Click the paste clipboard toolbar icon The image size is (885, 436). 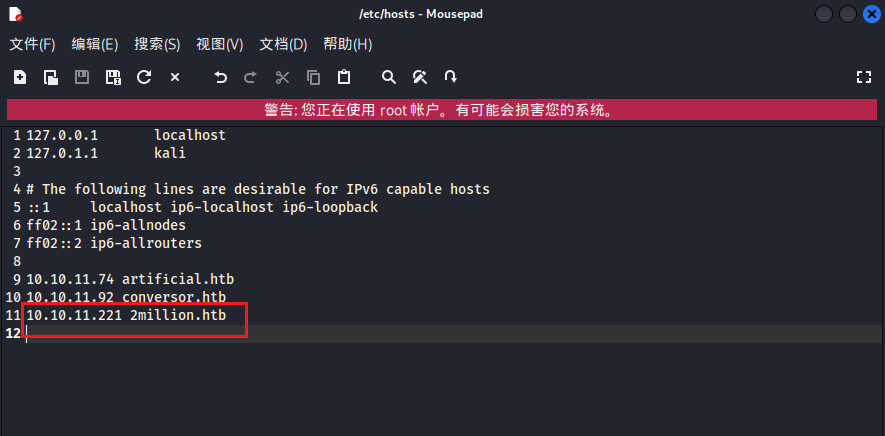point(344,77)
